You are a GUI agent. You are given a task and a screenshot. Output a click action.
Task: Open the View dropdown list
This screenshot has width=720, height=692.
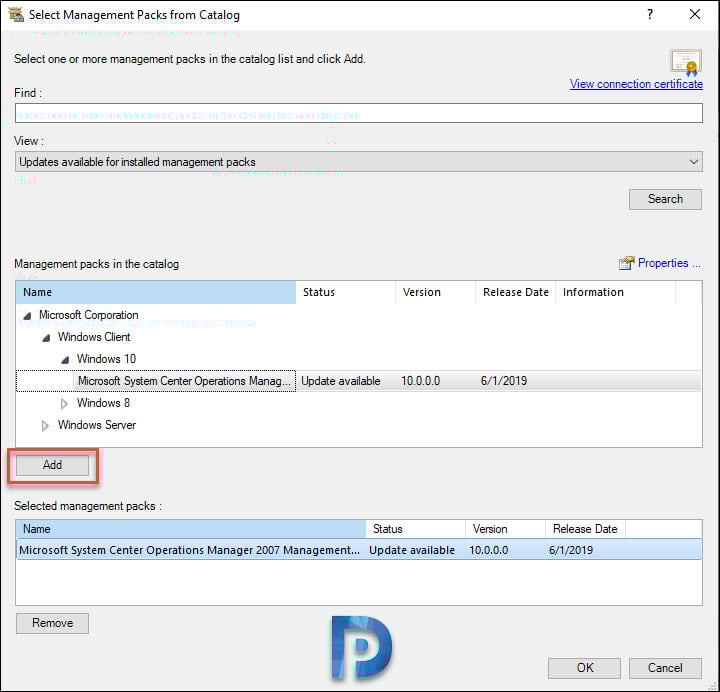pyautogui.click(x=359, y=162)
